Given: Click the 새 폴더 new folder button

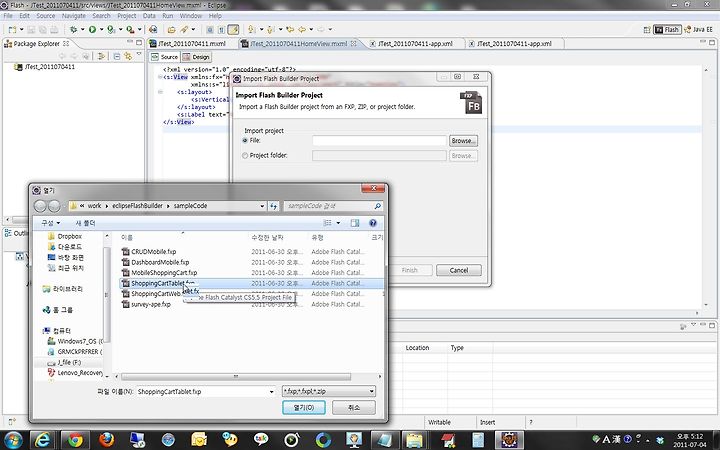Looking at the screenshot, I should [85, 223].
